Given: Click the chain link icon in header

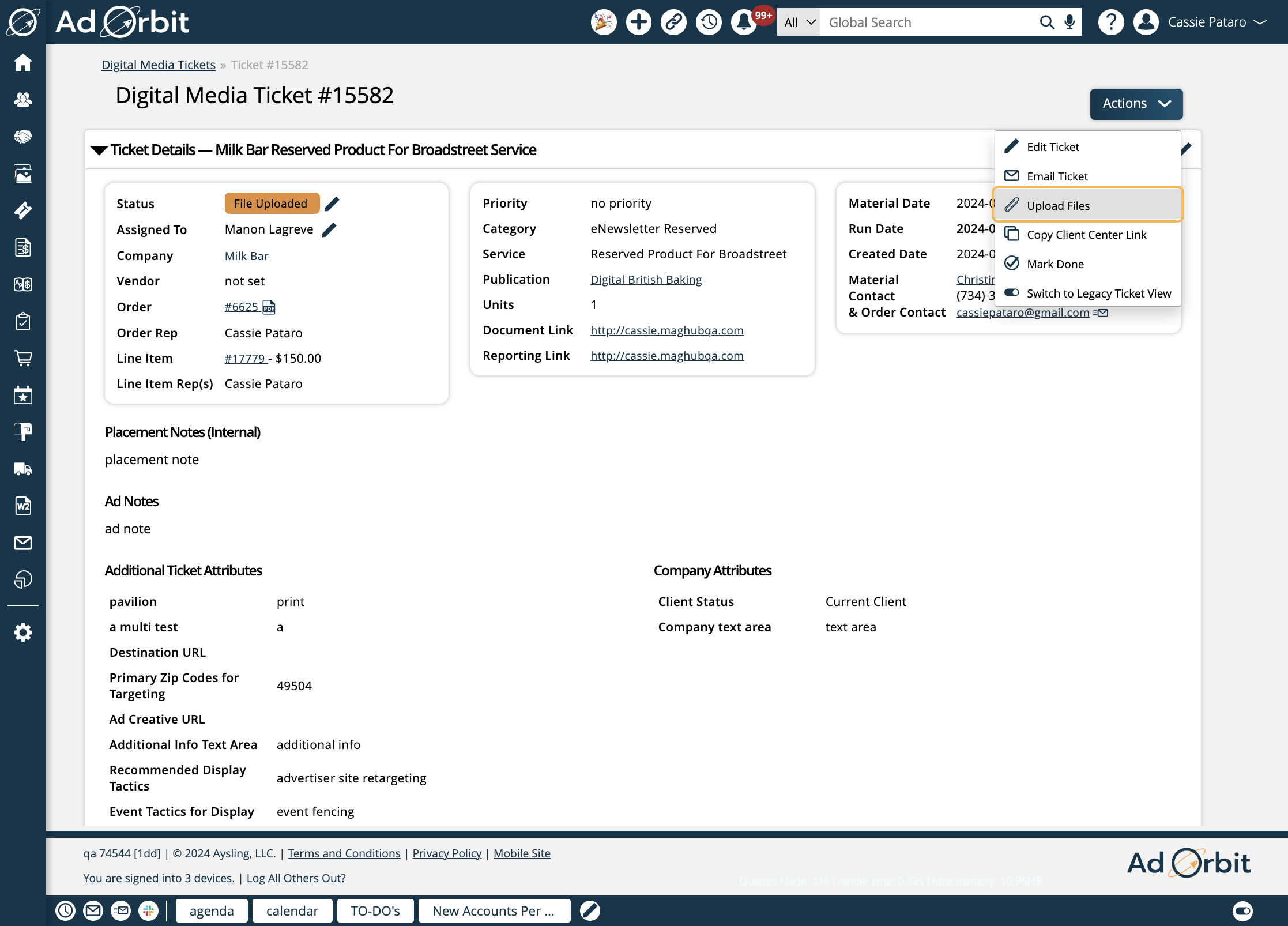Looking at the screenshot, I should [674, 22].
